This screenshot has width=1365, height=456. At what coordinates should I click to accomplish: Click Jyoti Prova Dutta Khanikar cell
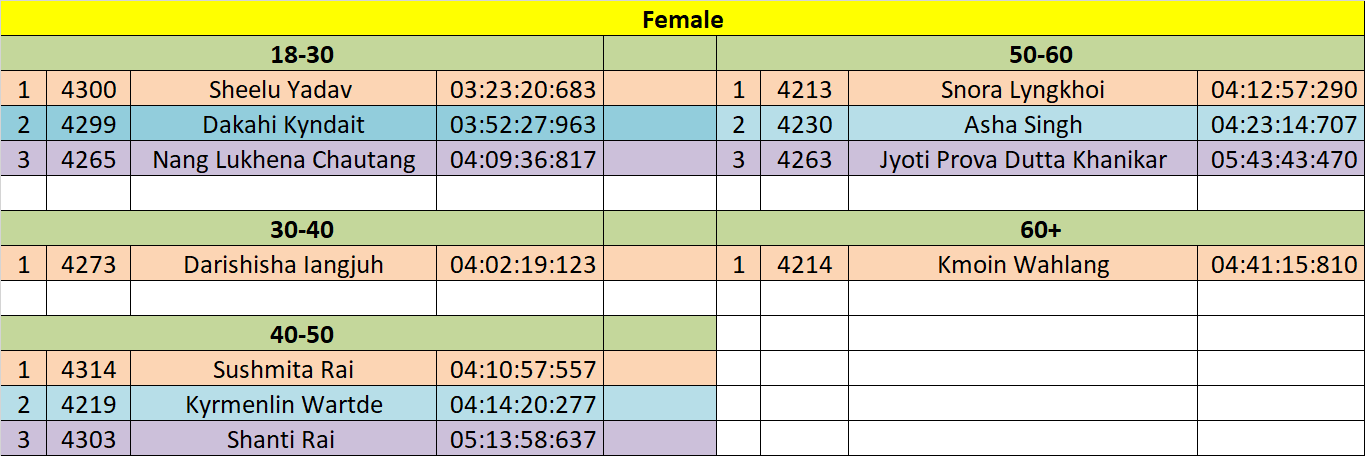click(x=1022, y=160)
